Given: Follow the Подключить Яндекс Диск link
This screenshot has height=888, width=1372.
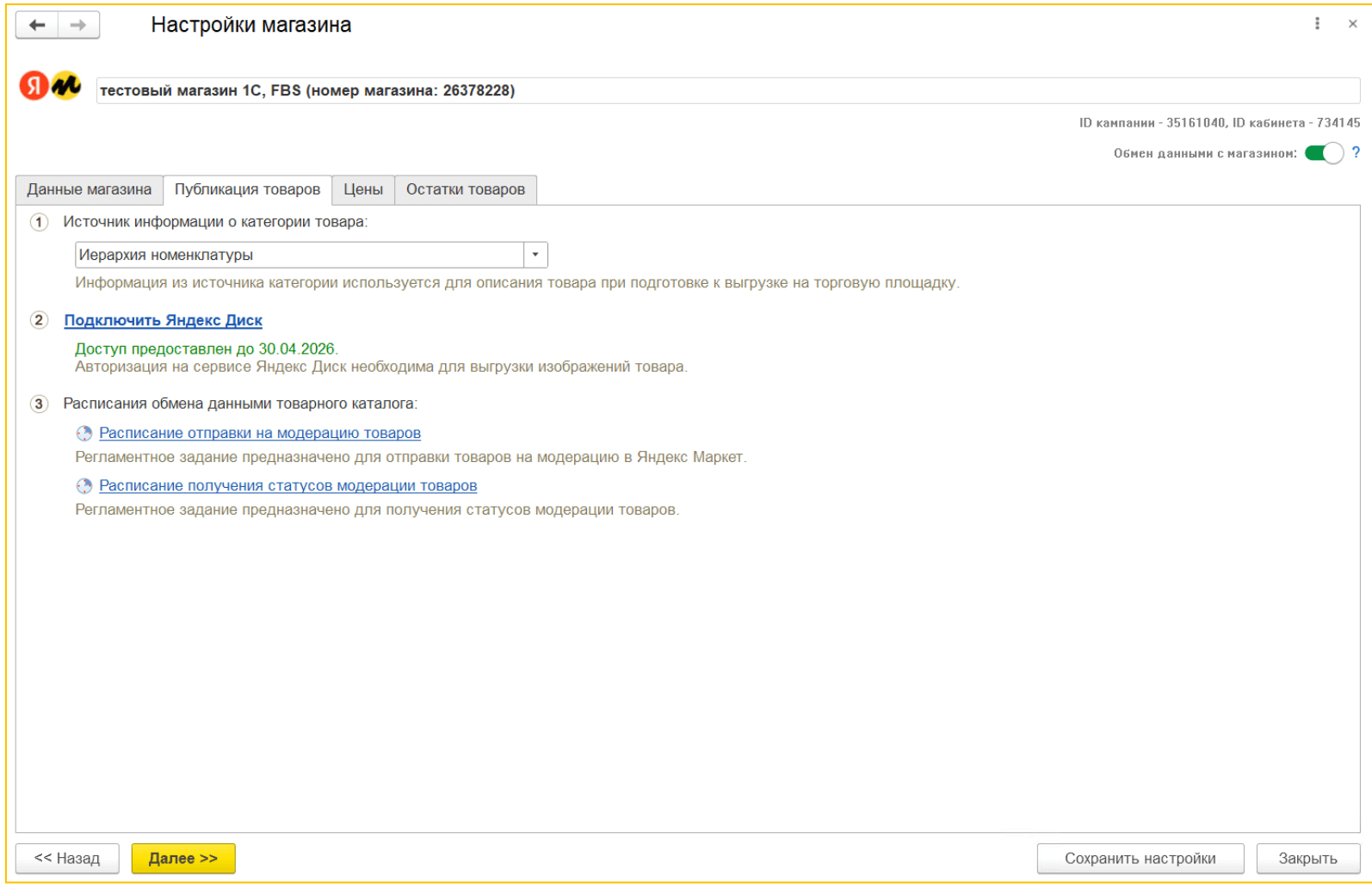Looking at the screenshot, I should 164,320.
